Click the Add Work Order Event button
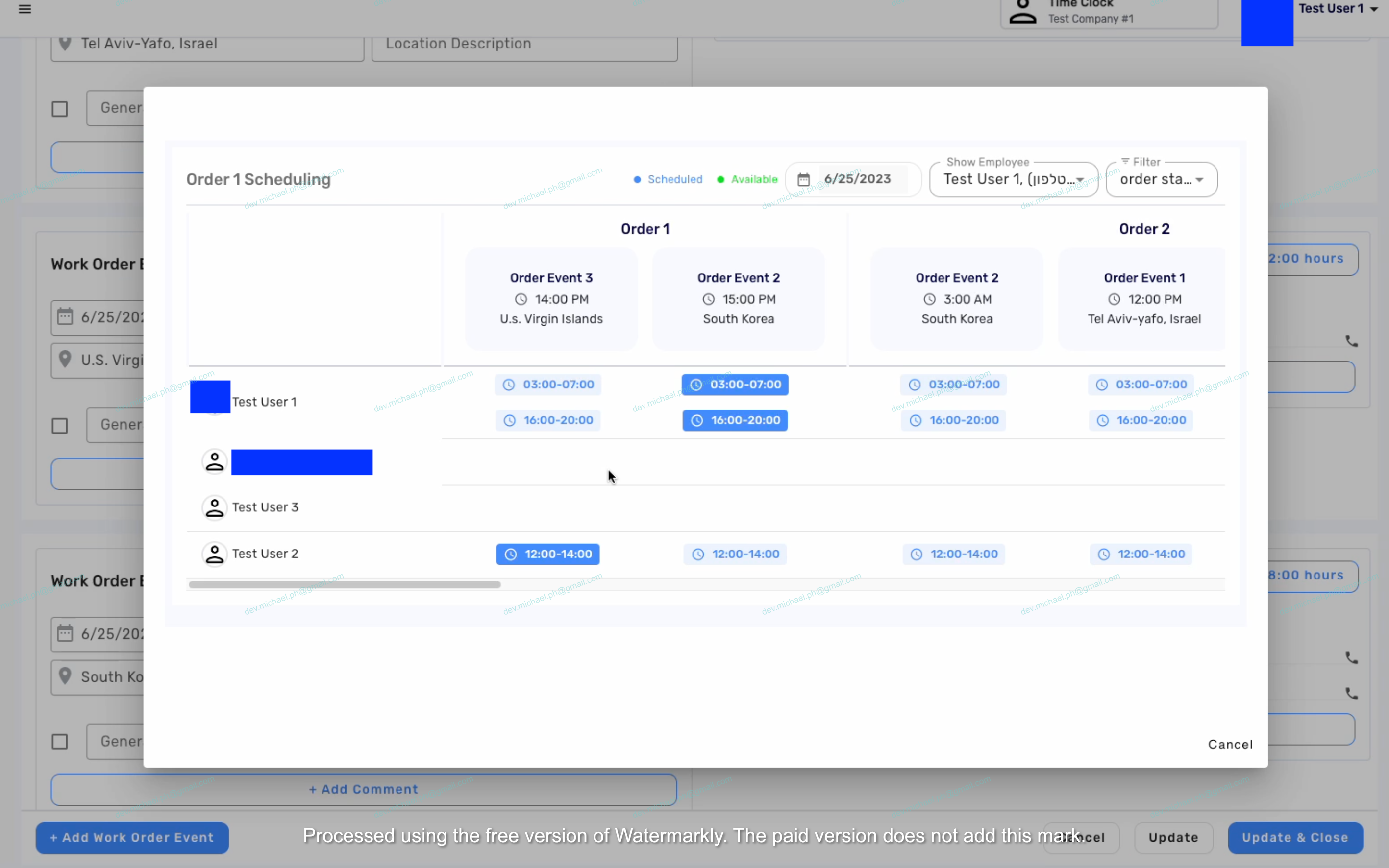Screen dimensions: 1389x868 (x=132, y=838)
